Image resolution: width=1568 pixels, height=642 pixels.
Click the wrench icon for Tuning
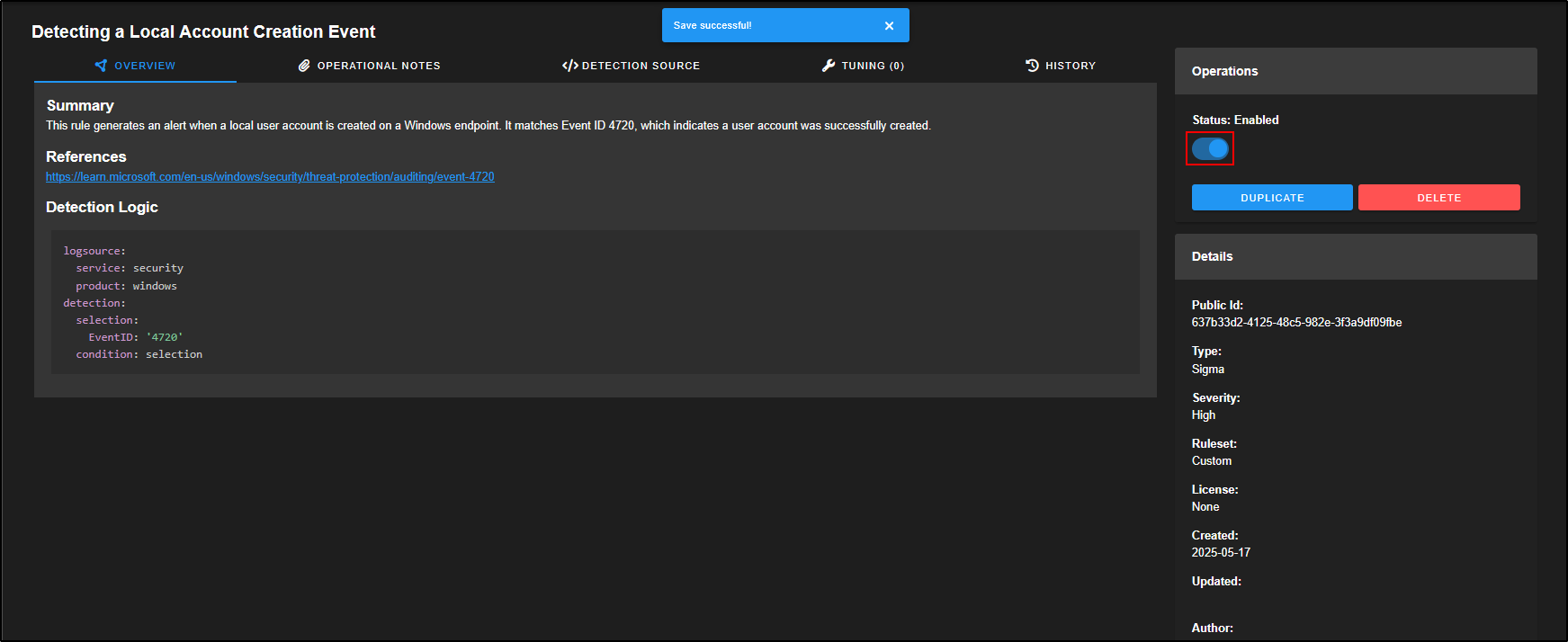point(829,66)
